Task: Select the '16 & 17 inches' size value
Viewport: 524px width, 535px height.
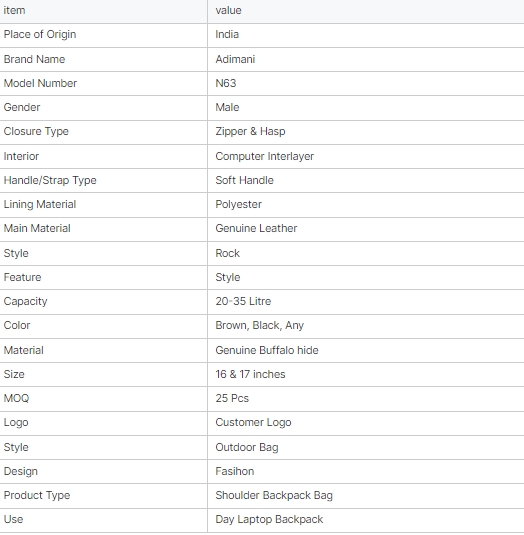Action: tap(250, 374)
